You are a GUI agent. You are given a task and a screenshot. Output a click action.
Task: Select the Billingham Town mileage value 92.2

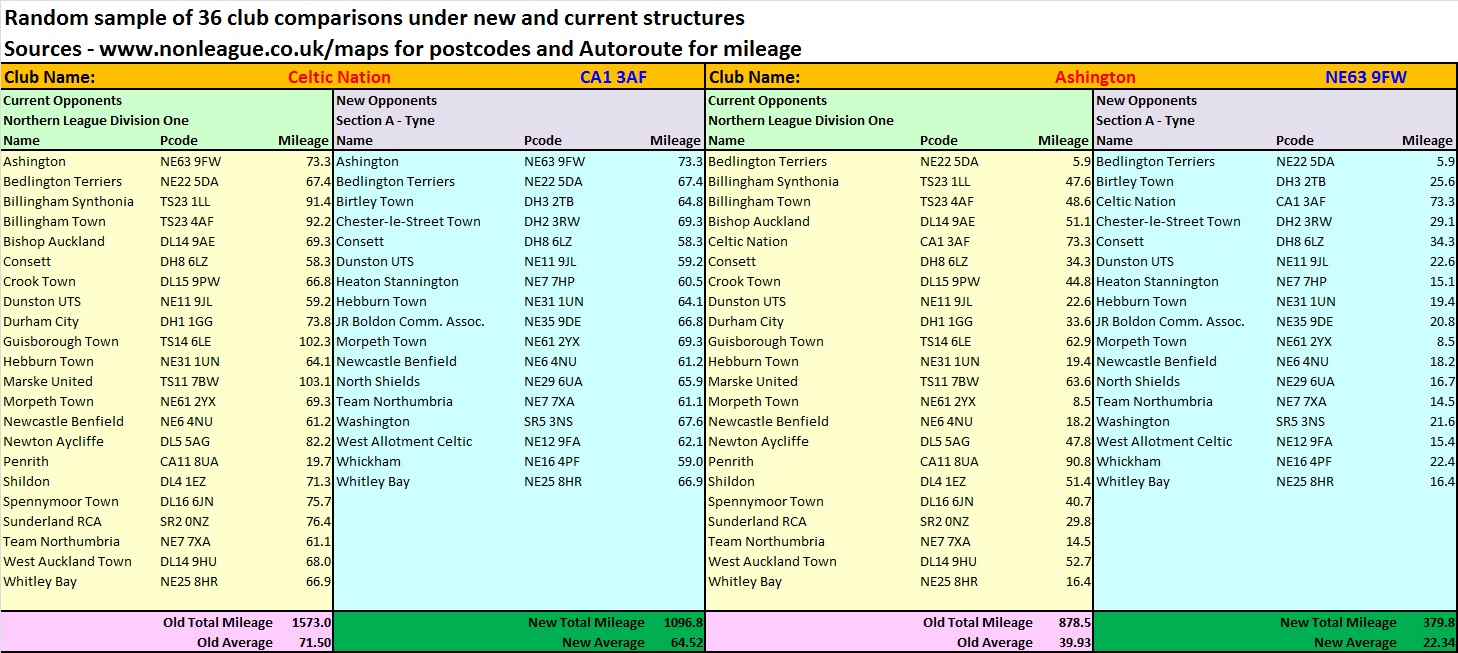coord(317,221)
